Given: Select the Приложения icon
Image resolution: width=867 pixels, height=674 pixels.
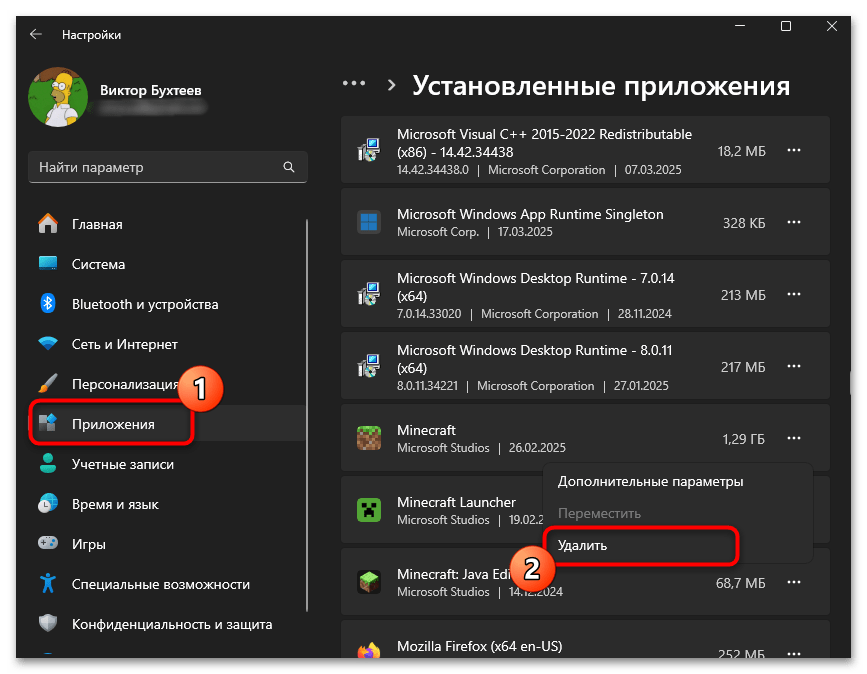Looking at the screenshot, I should (x=48, y=424).
